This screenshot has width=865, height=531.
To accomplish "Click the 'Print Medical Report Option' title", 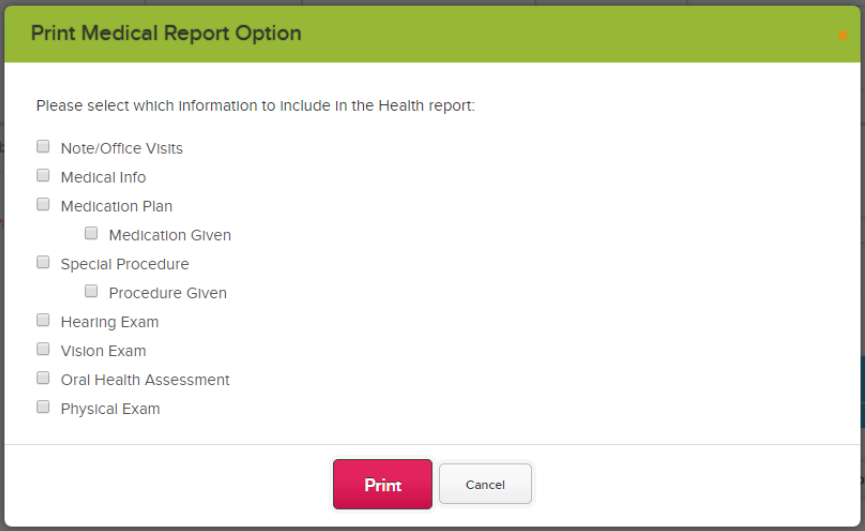I will point(166,34).
